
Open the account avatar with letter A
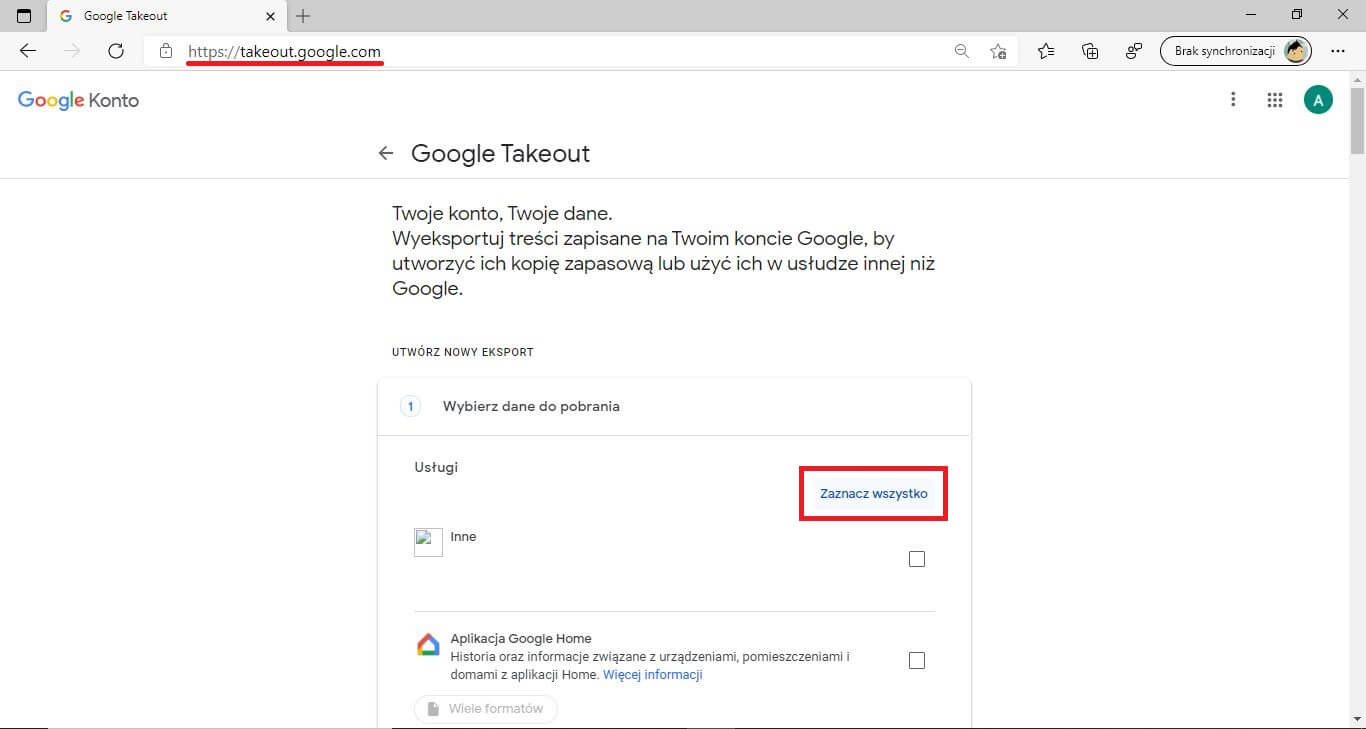tap(1318, 99)
